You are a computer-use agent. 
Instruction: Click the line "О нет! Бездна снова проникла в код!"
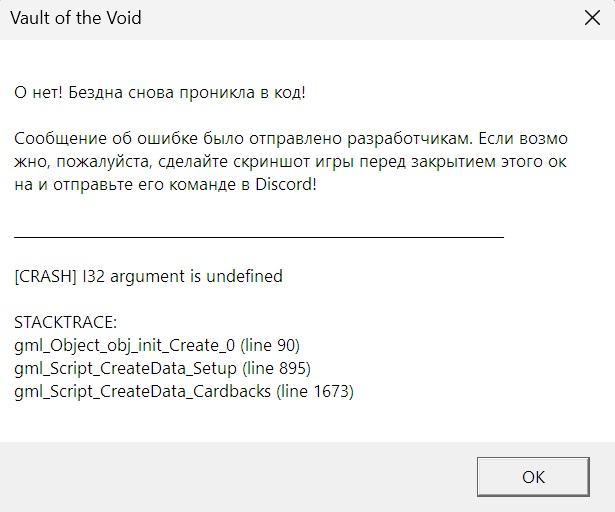coord(160,92)
